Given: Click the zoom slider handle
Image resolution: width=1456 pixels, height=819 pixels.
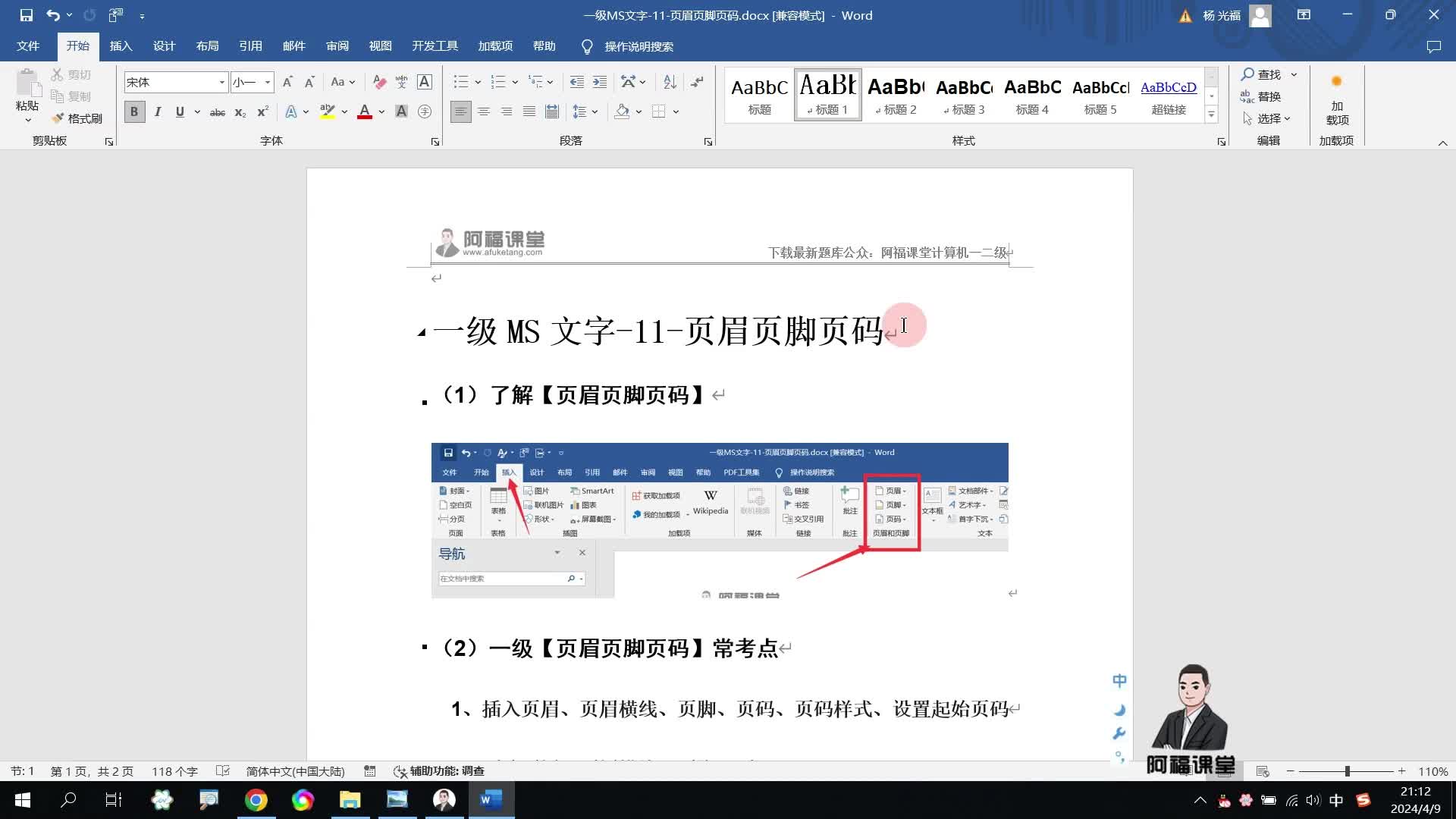Looking at the screenshot, I should 1348,771.
